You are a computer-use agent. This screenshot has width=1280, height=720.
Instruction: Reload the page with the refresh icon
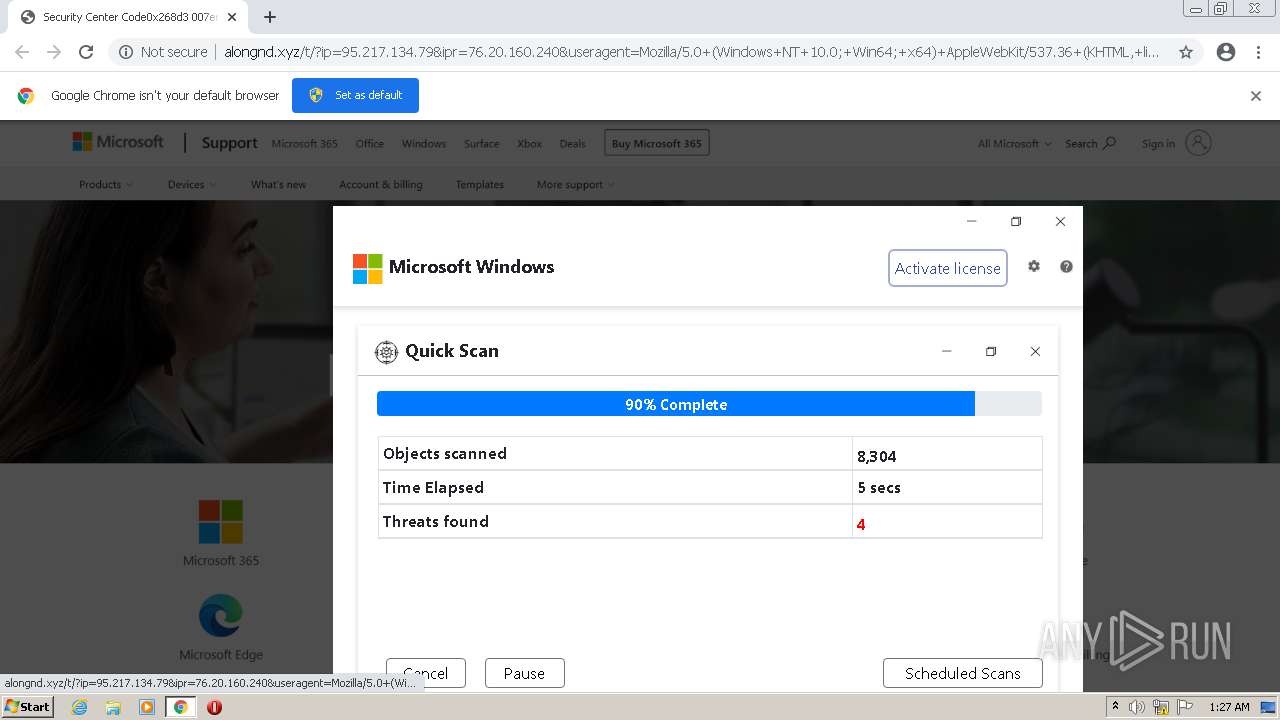[86, 52]
